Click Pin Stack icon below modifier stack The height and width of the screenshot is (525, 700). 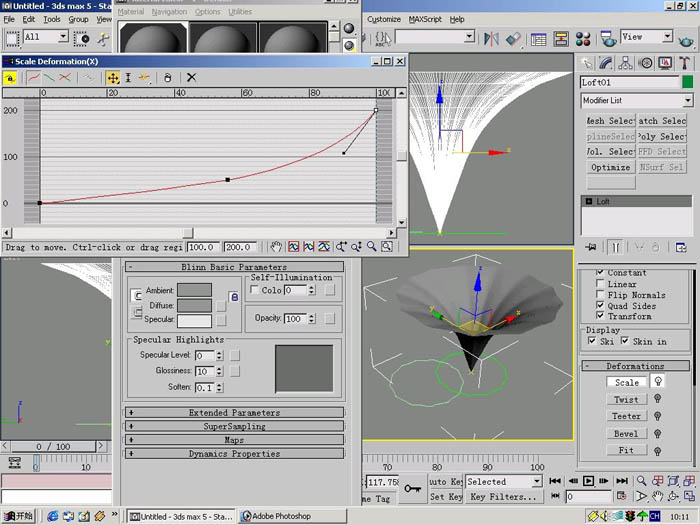pyautogui.click(x=591, y=247)
